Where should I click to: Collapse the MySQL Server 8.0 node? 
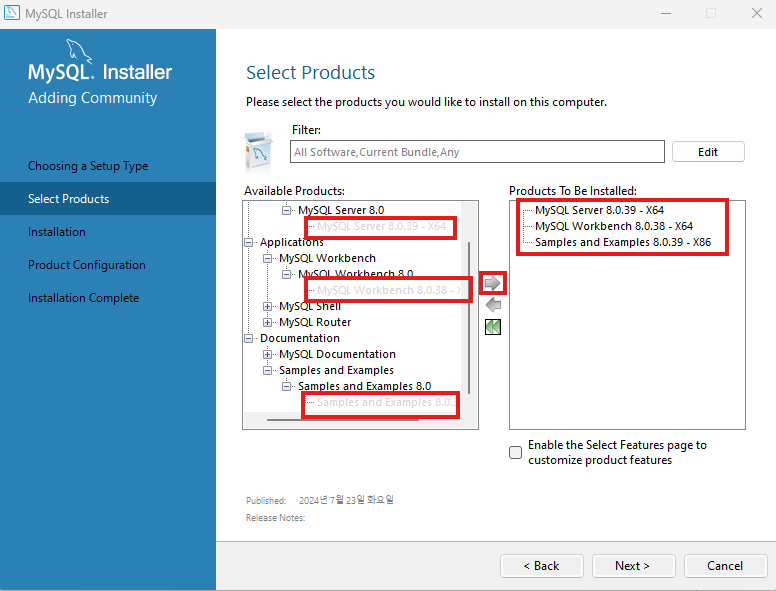coord(286,210)
